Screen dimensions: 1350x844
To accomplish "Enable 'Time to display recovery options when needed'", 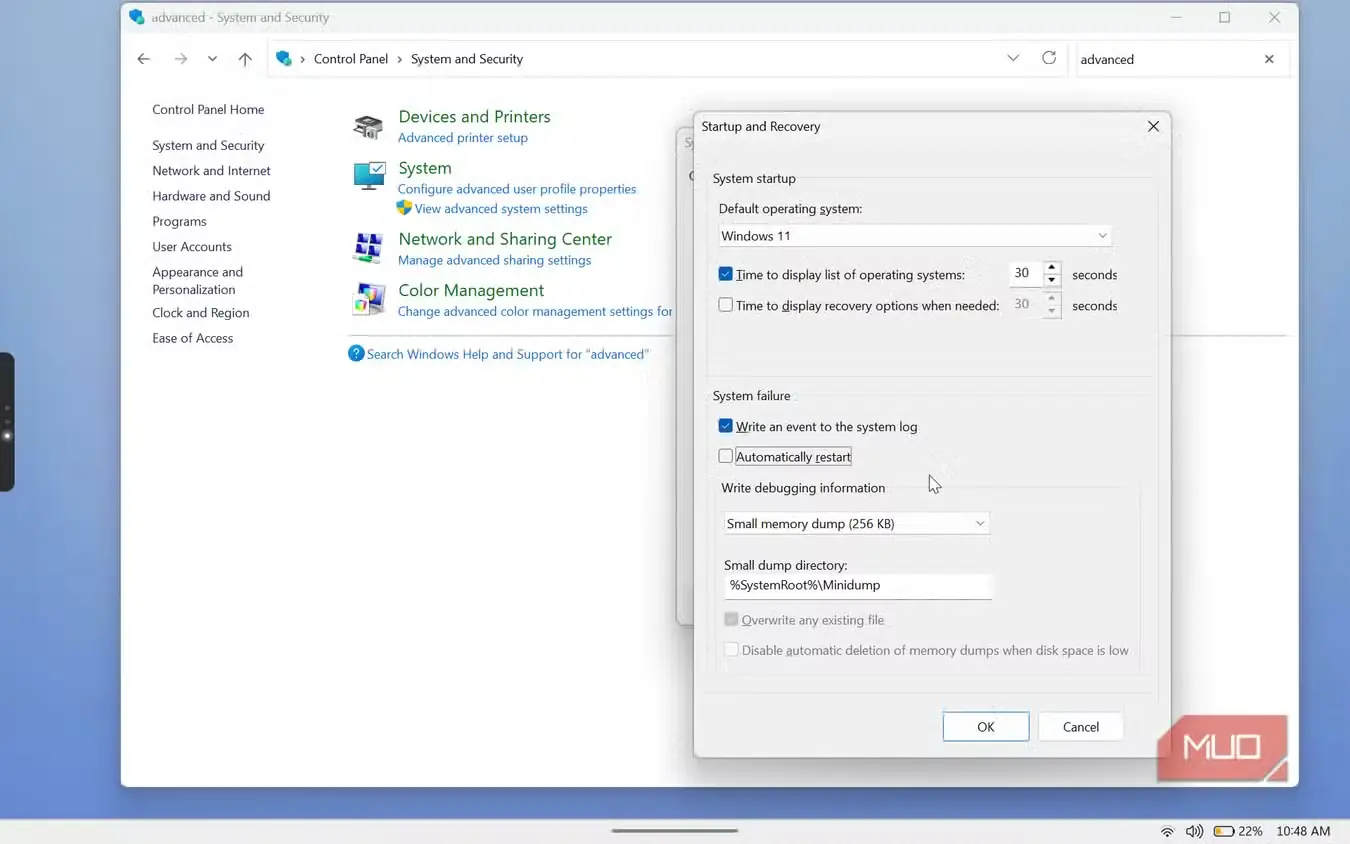I will point(726,305).
